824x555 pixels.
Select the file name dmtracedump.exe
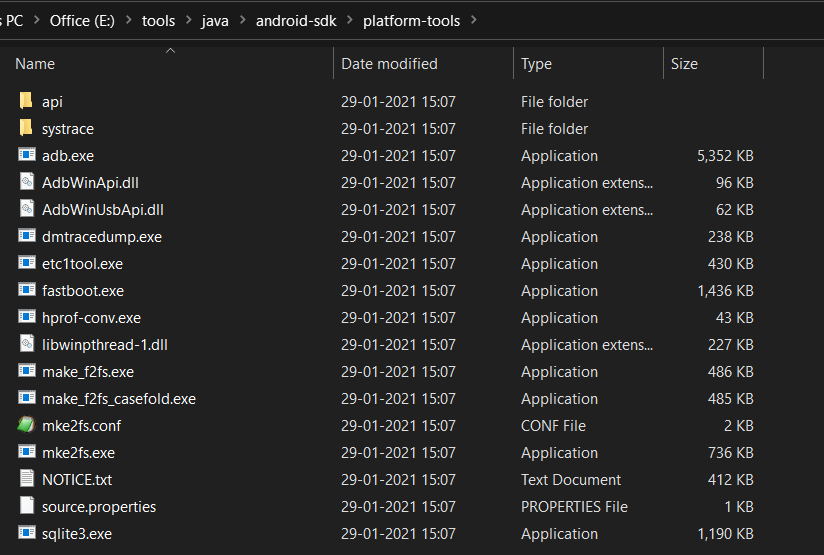pyautogui.click(x=102, y=237)
